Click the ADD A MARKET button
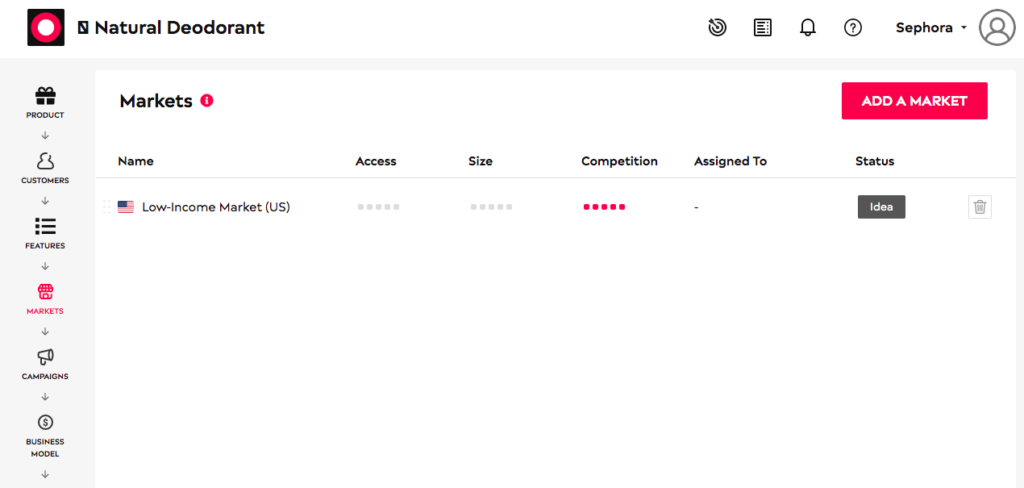Screen dimensions: 1024x488 tap(914, 101)
